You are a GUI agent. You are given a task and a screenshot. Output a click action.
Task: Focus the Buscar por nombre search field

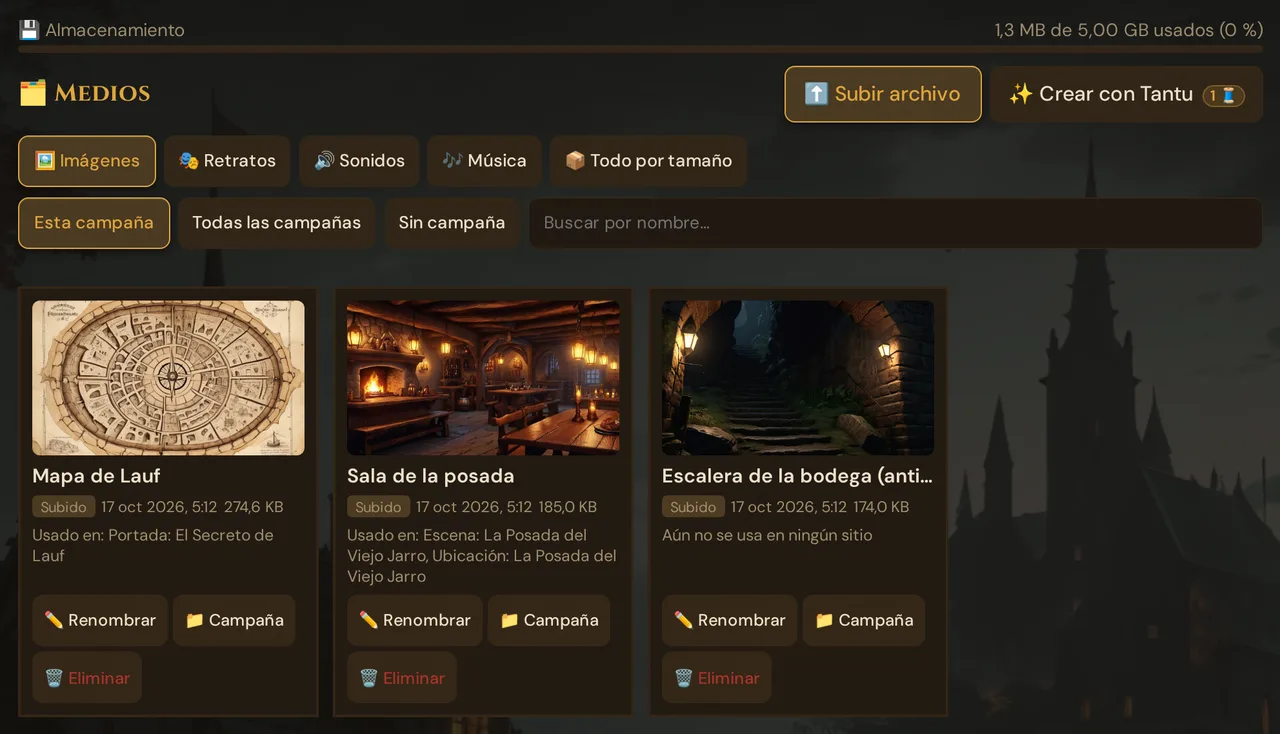[x=895, y=223]
